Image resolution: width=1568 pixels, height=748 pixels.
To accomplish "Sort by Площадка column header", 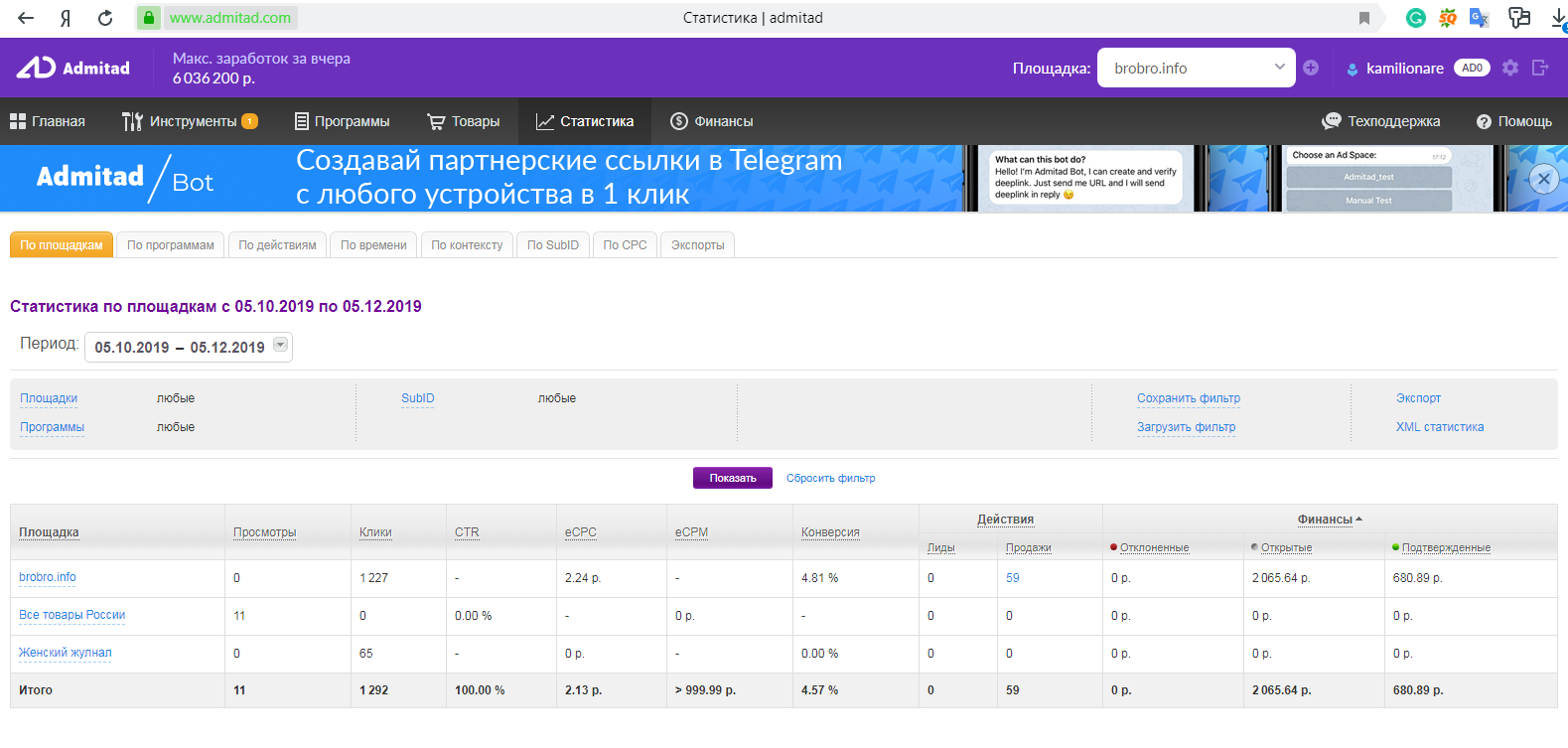I will click(x=49, y=532).
